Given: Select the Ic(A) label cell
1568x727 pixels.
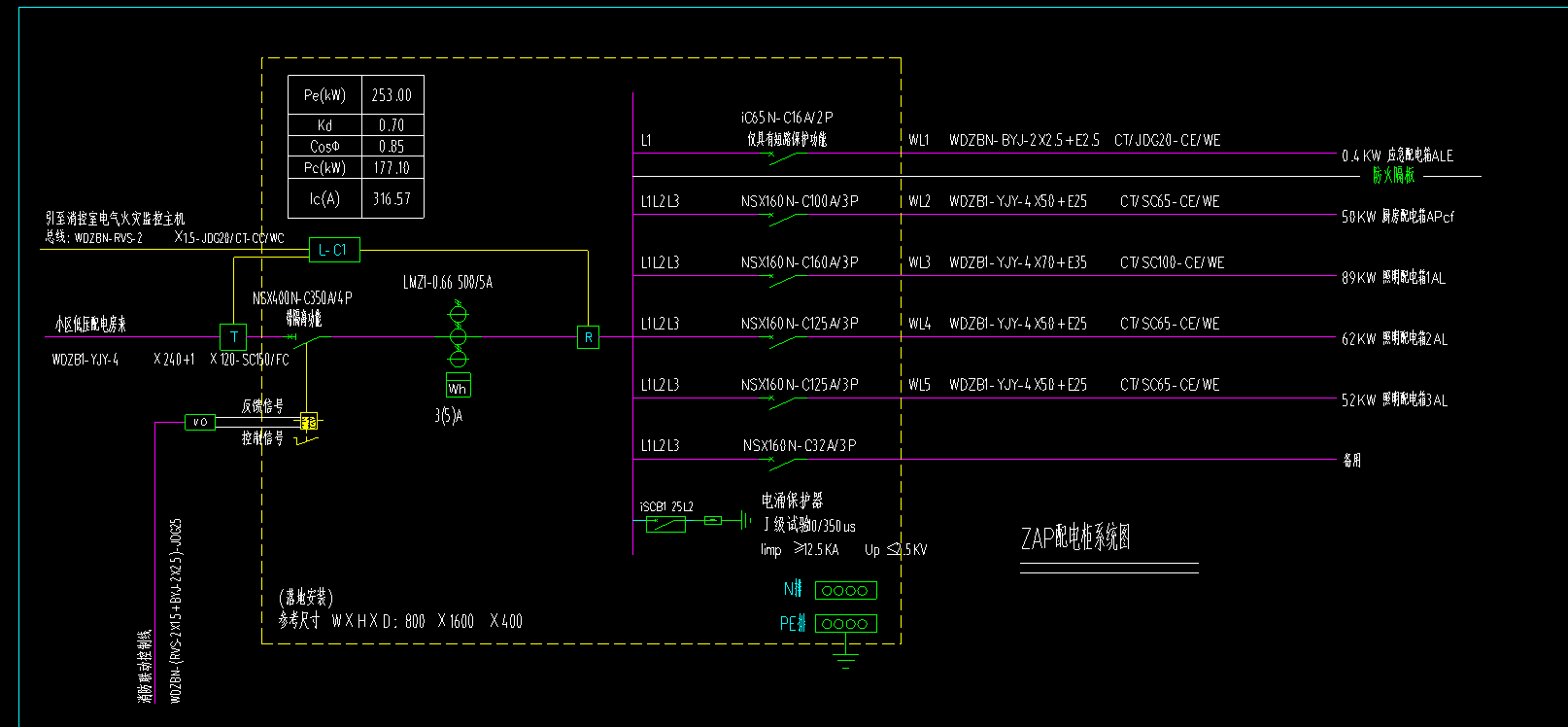Looking at the screenshot, I should coord(324,199).
